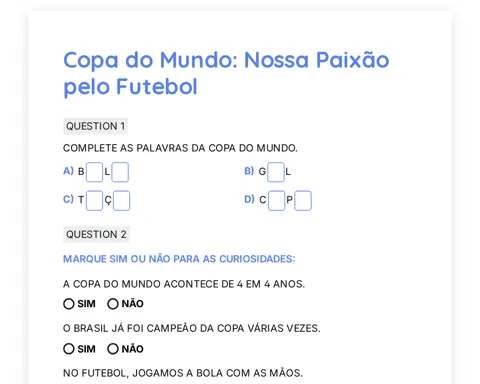Click the blue D) item label
The height and width of the screenshot is (384, 480).
[249, 199]
